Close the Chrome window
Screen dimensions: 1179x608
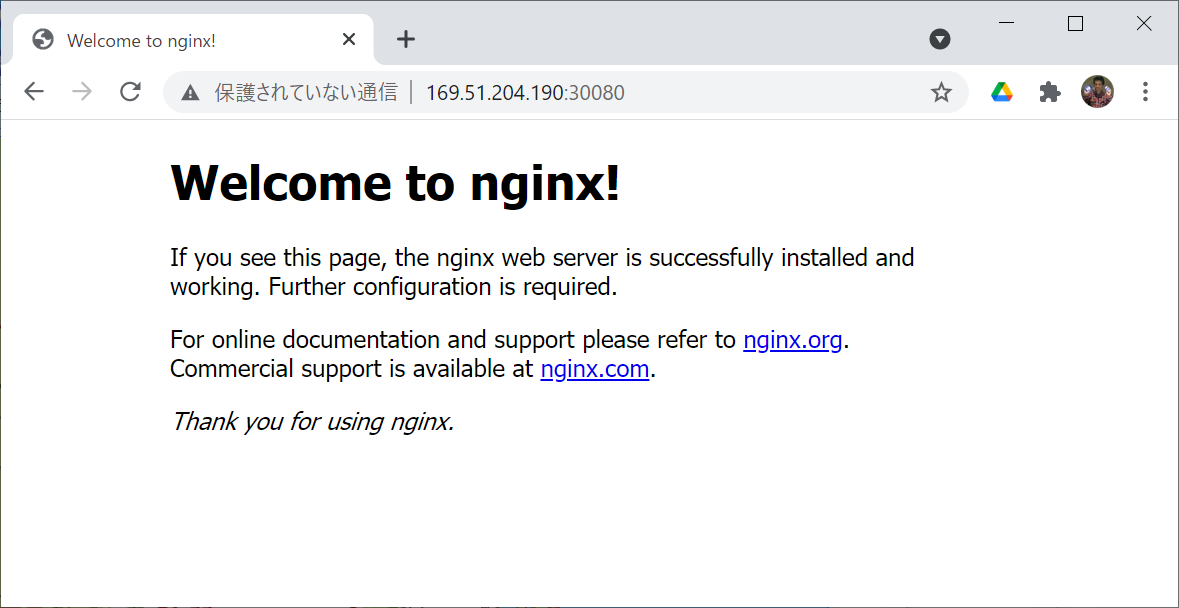1144,23
